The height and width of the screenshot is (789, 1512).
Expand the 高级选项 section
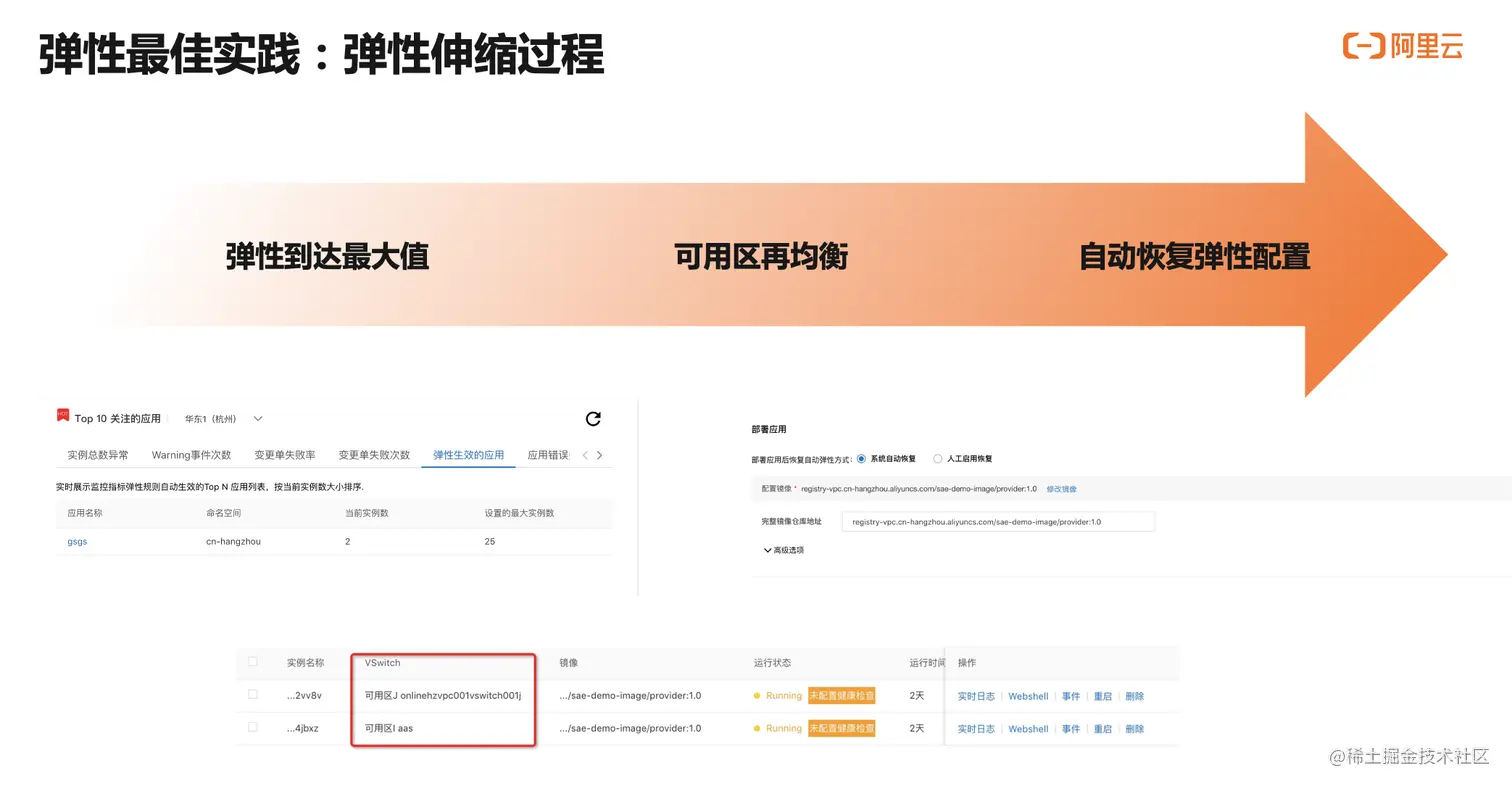(x=783, y=550)
